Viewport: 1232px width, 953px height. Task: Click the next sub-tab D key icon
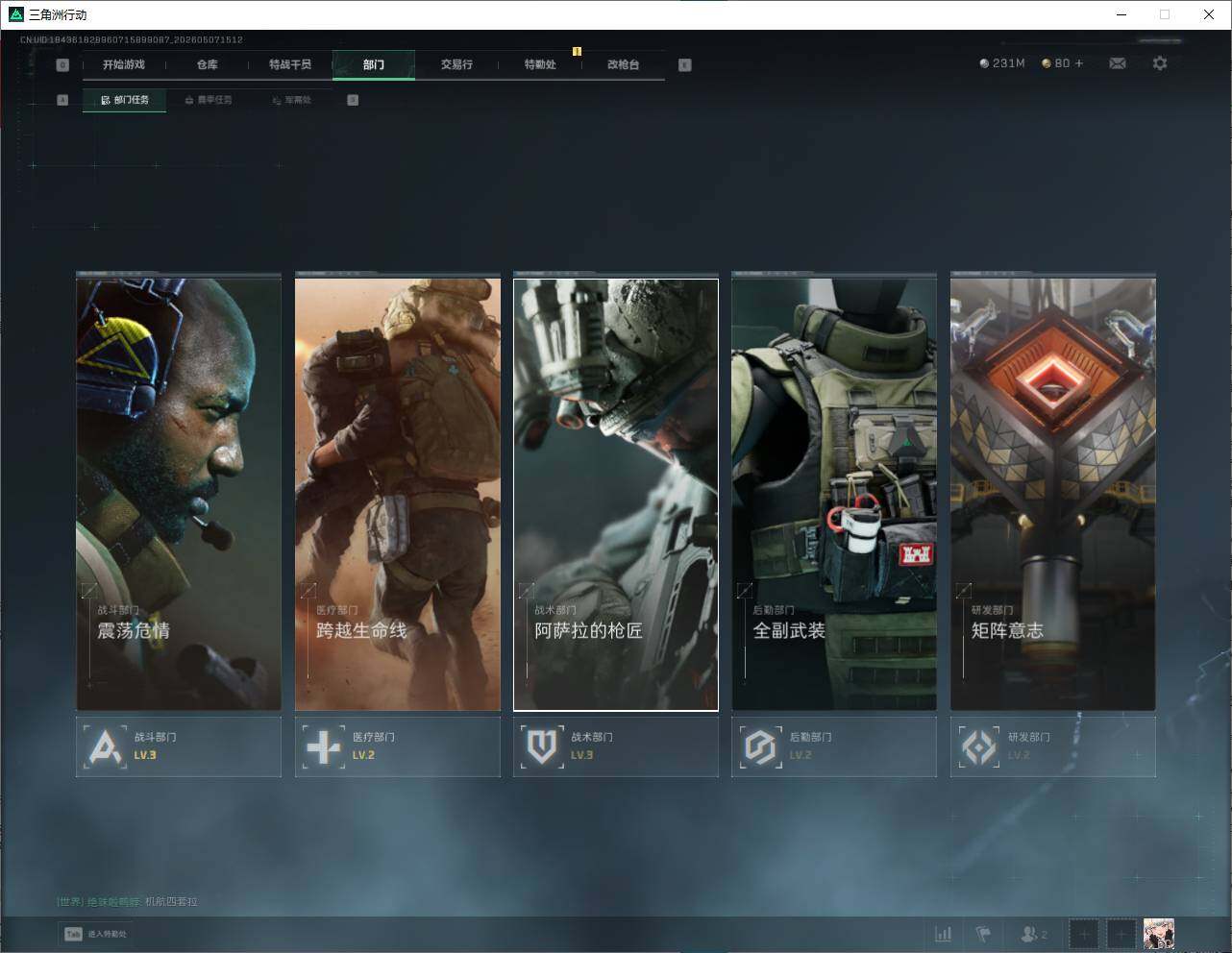click(x=353, y=100)
